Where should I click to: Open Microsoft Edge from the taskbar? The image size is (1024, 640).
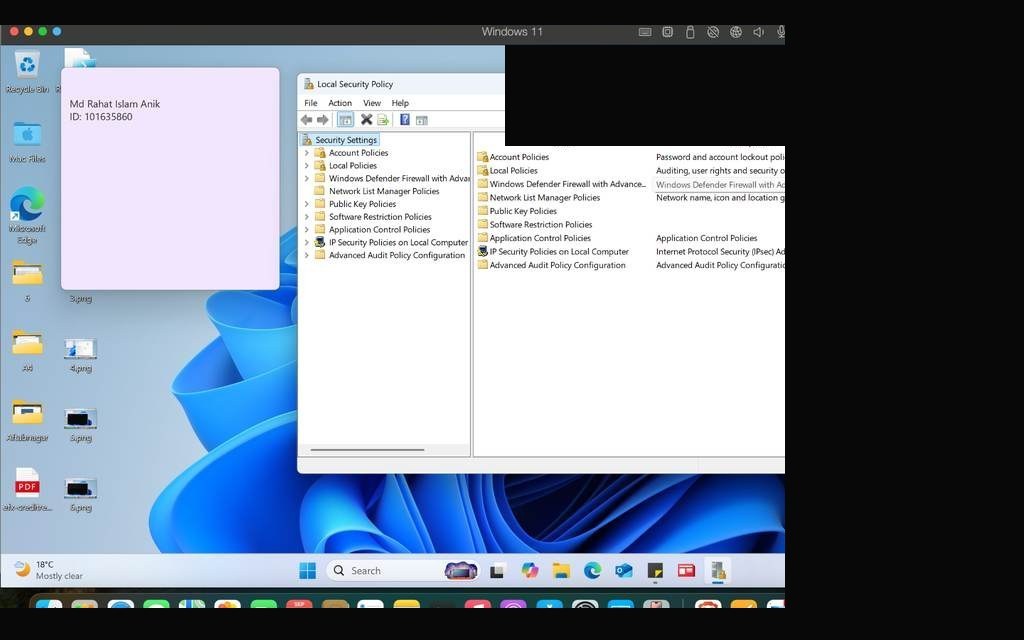click(x=592, y=571)
